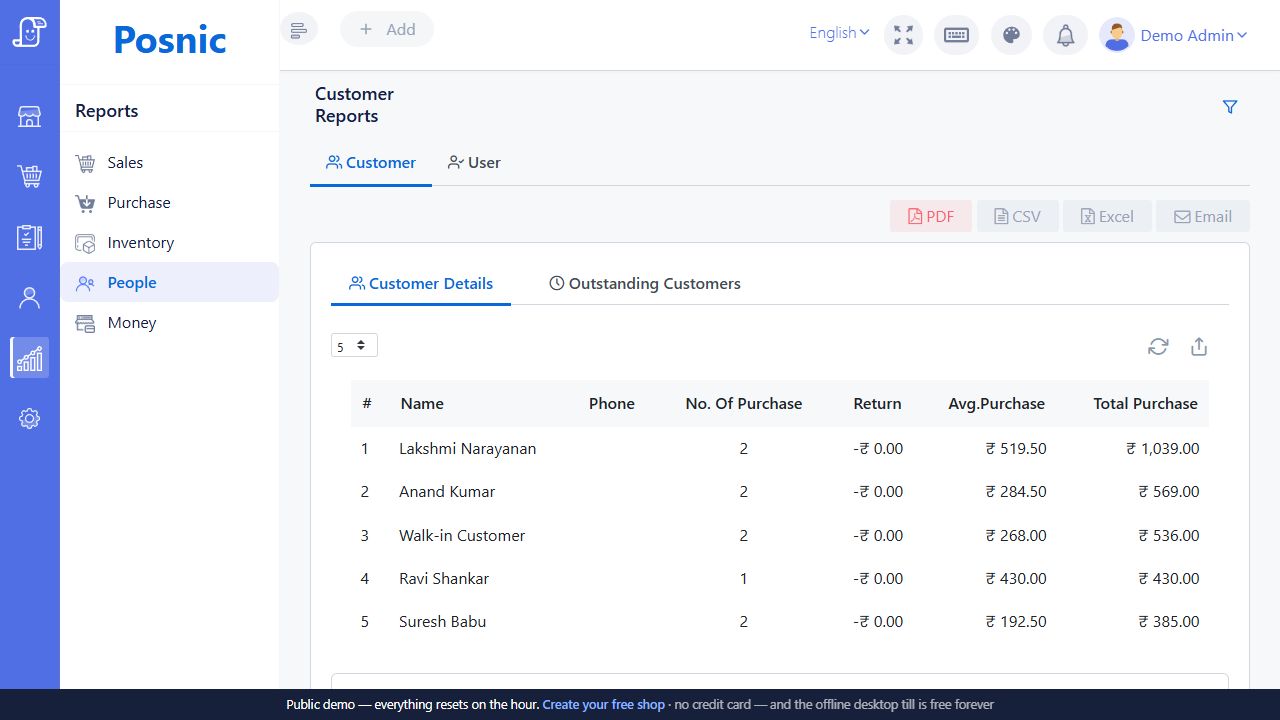
Task: Open Money reports
Action: 170,322
